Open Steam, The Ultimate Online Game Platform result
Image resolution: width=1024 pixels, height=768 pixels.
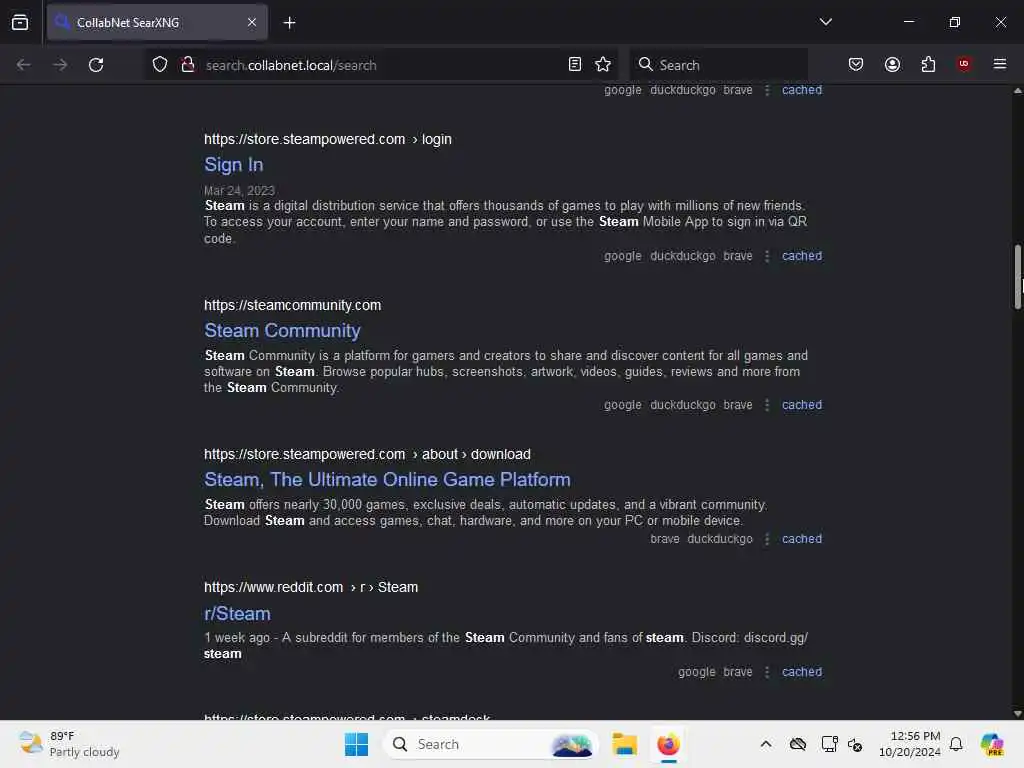point(387,479)
